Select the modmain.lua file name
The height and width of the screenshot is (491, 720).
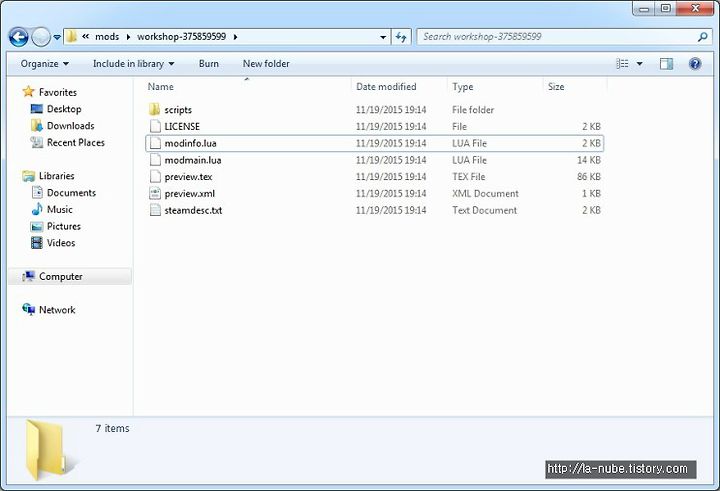point(193,160)
